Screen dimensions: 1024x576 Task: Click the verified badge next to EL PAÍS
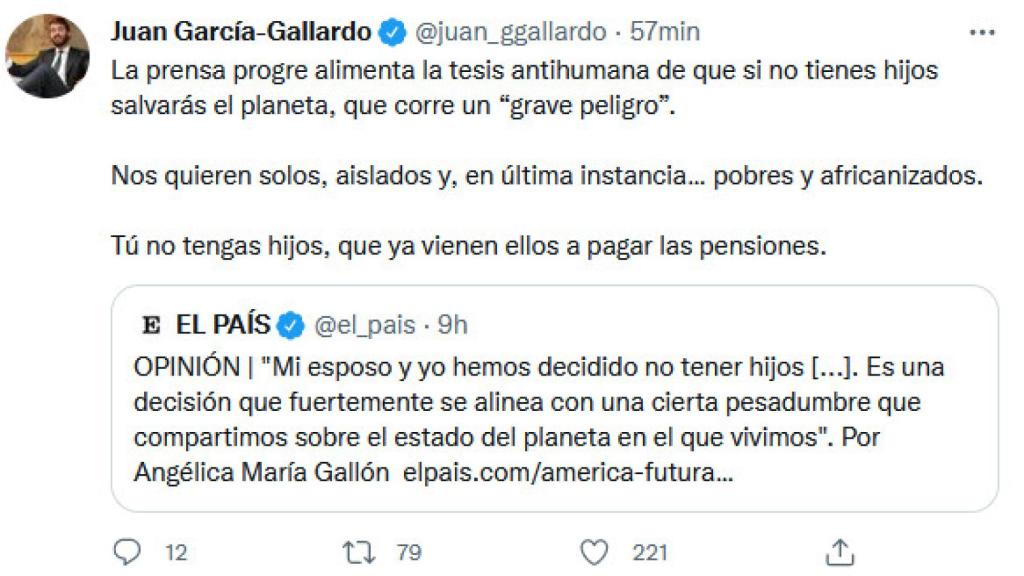289,322
